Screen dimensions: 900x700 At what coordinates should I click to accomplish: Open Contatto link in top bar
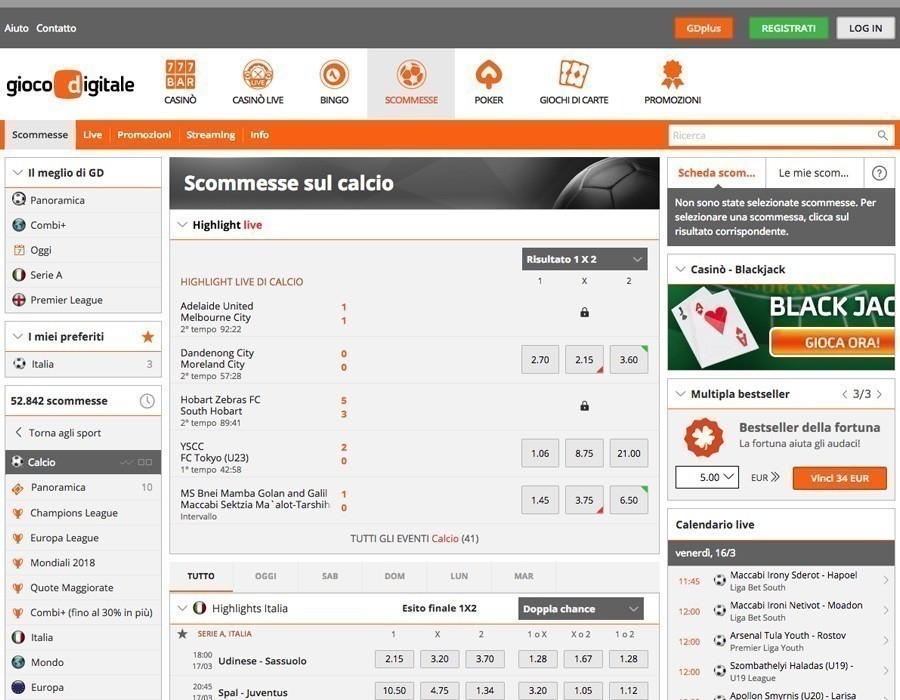pos(56,28)
